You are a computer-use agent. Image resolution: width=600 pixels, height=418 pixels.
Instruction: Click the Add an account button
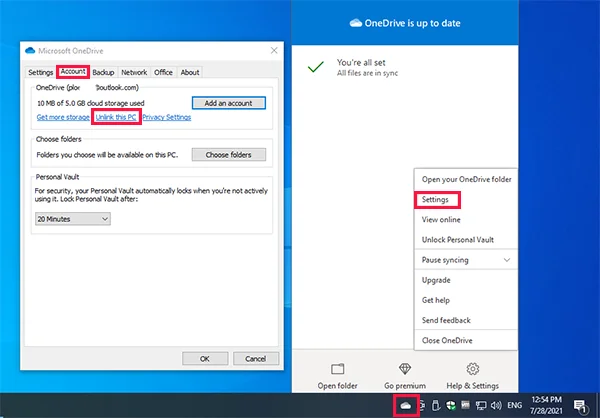point(228,103)
